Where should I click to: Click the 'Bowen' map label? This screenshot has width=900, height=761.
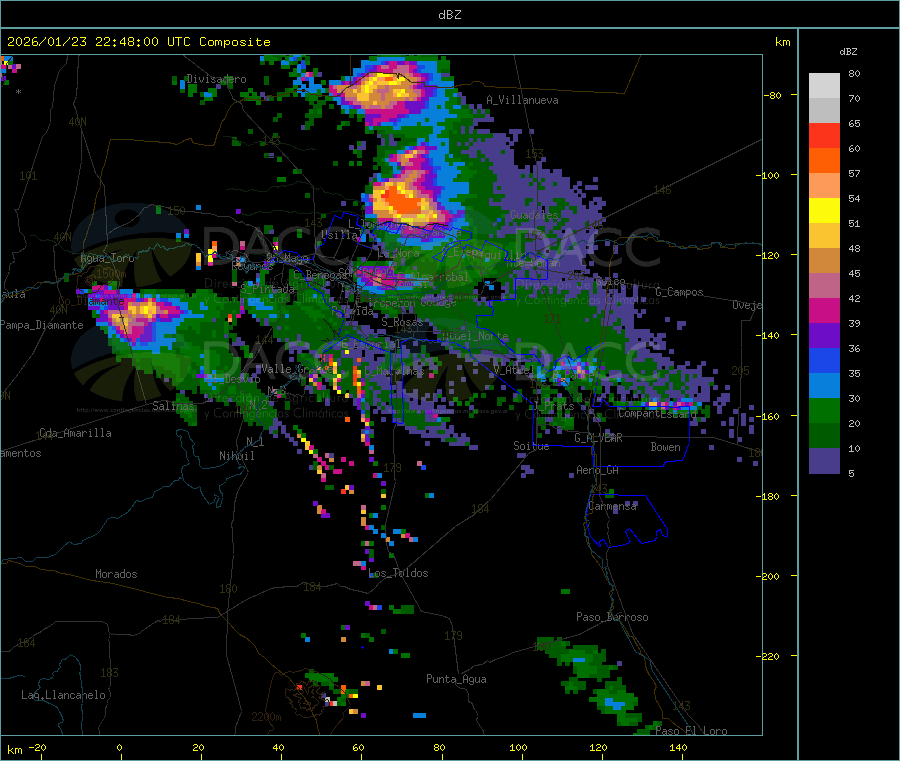click(x=665, y=447)
